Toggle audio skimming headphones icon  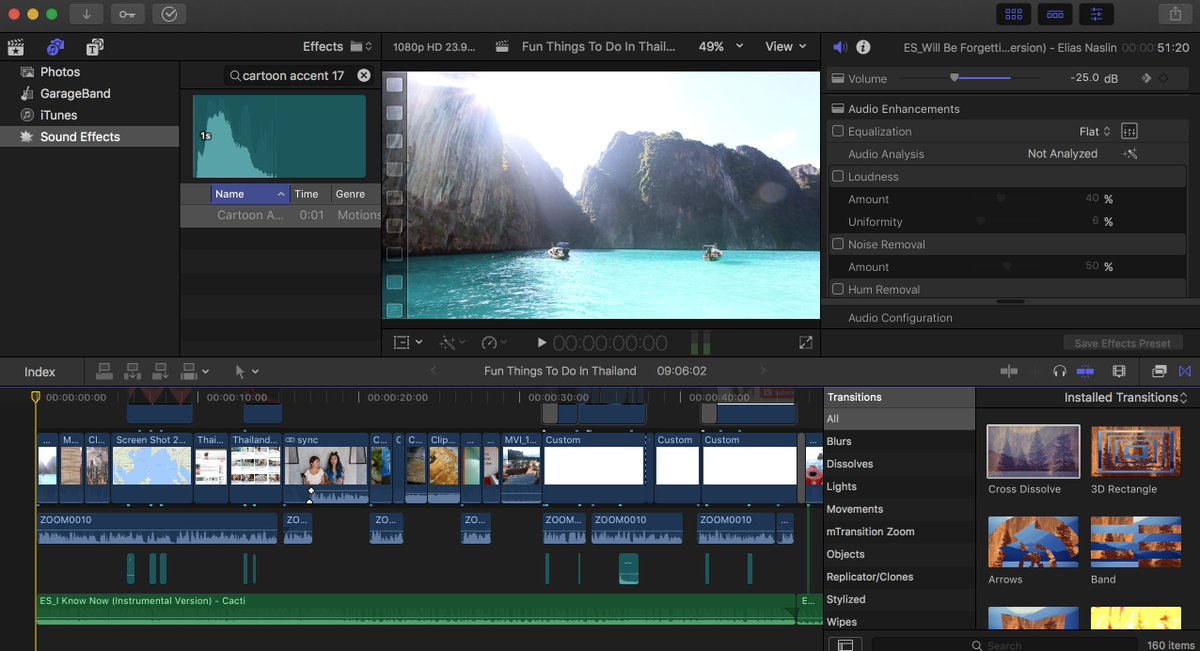point(1060,371)
